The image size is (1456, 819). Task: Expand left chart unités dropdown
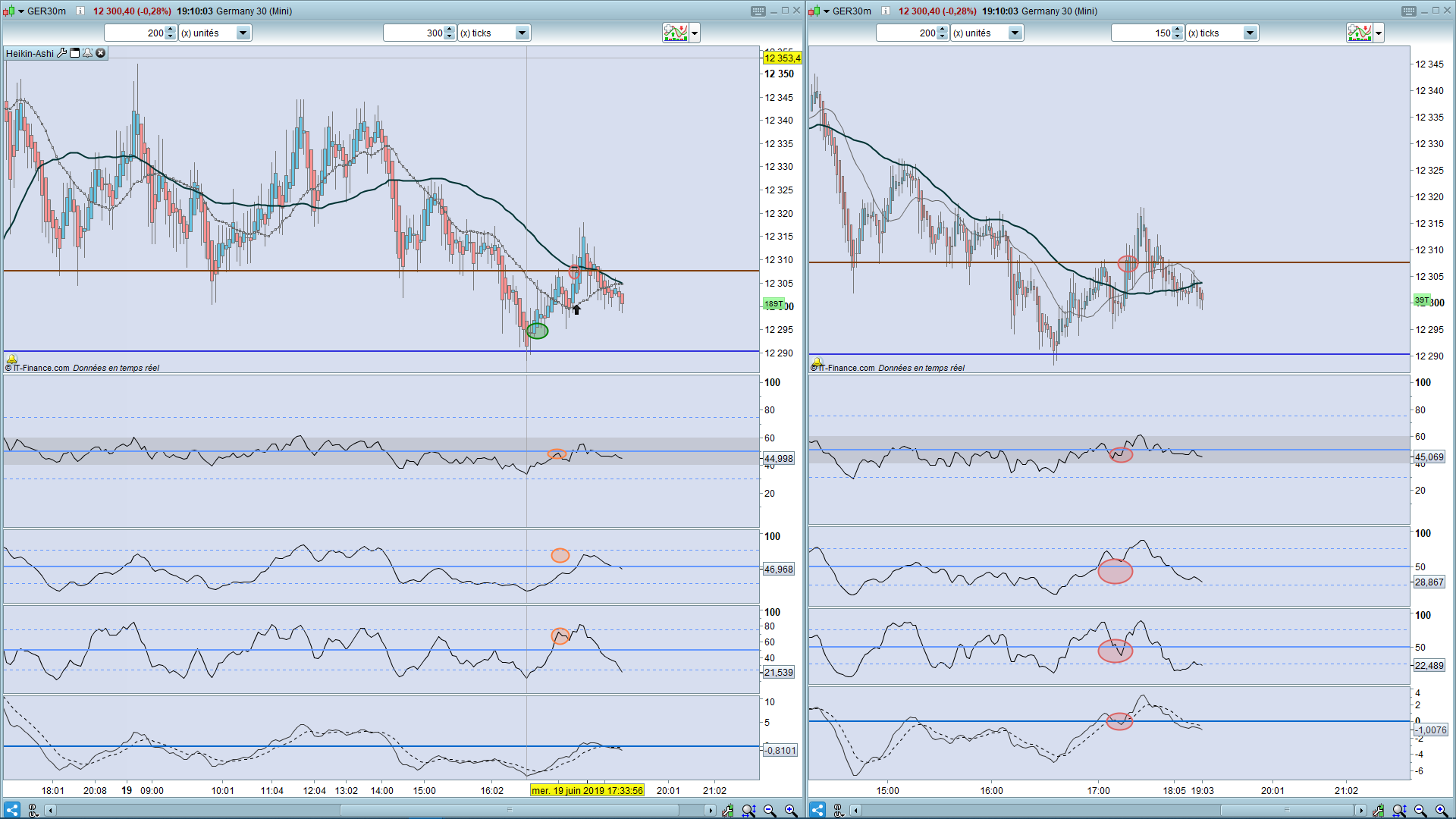[243, 33]
